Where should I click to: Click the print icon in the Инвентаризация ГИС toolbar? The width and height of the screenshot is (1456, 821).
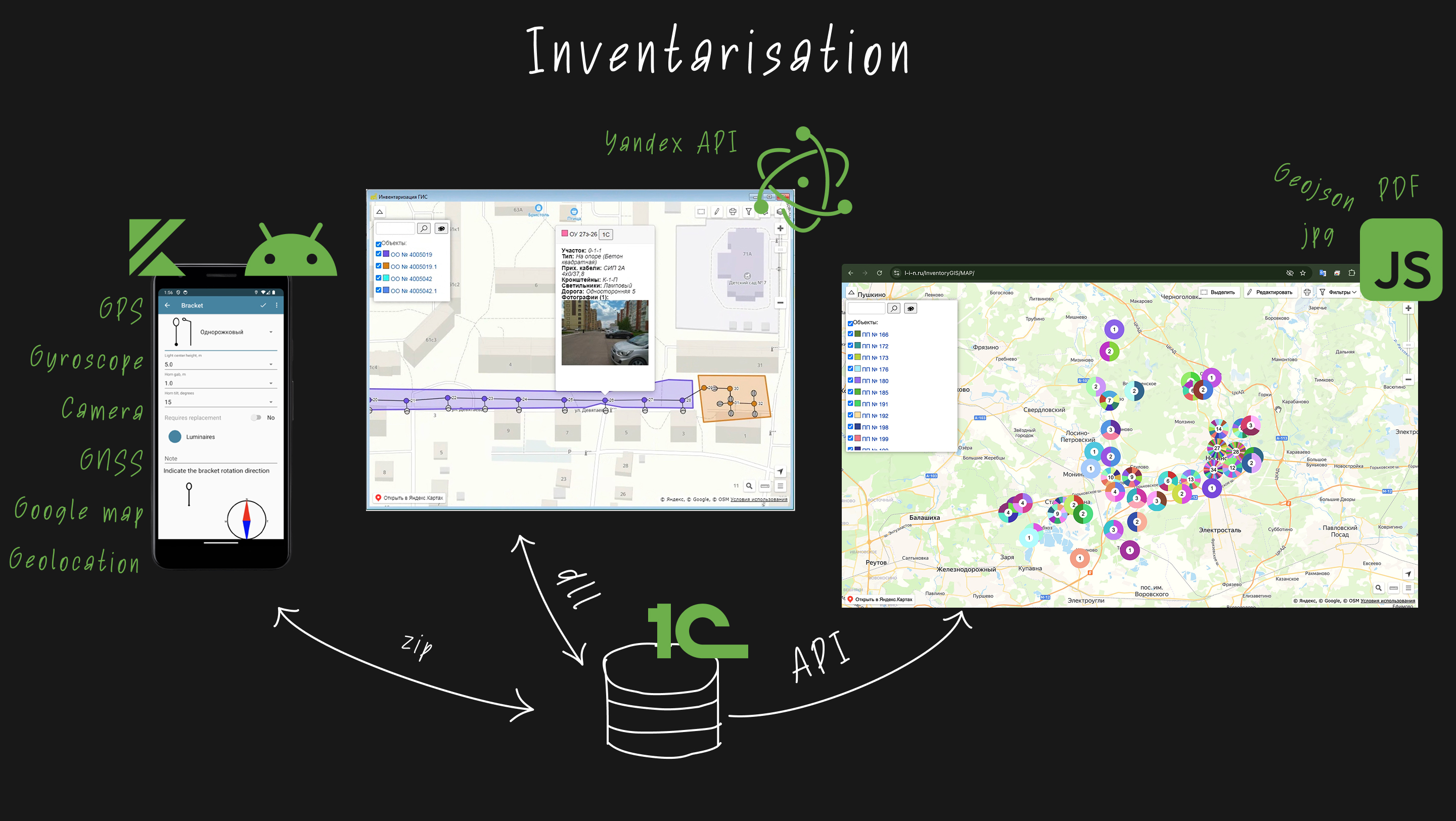coord(733,211)
